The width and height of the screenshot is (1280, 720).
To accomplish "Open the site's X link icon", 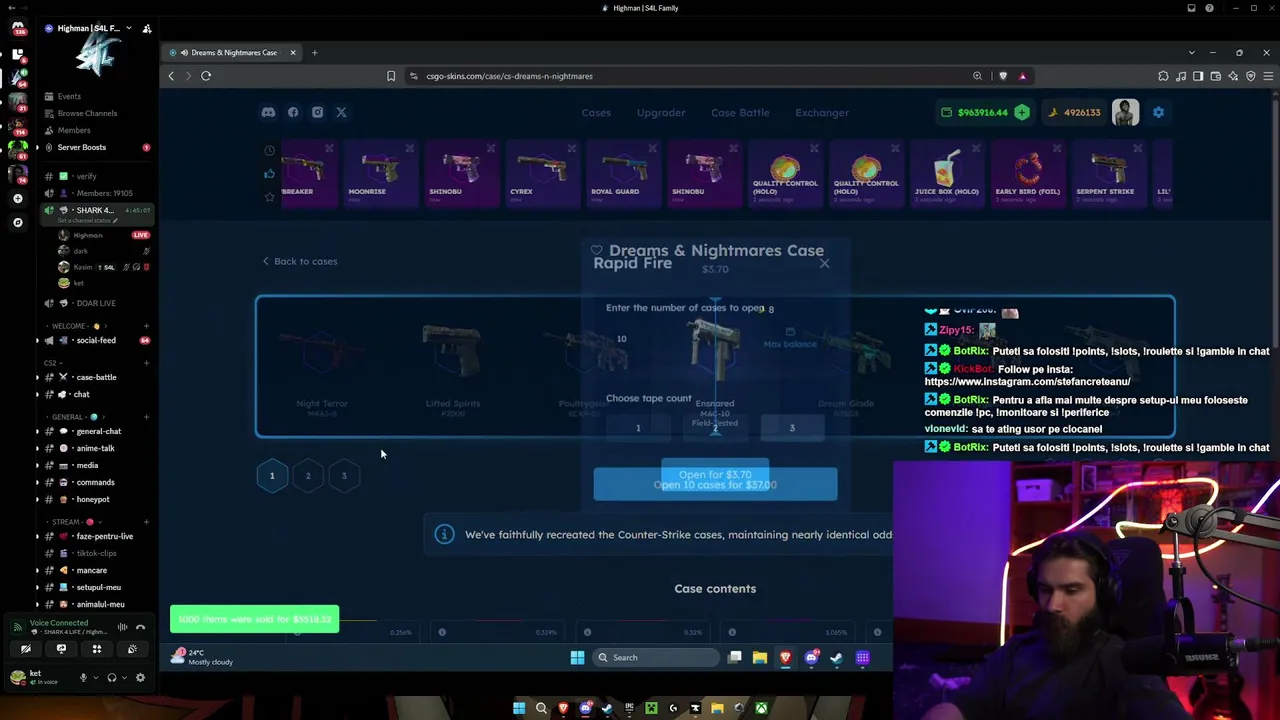I will (341, 113).
